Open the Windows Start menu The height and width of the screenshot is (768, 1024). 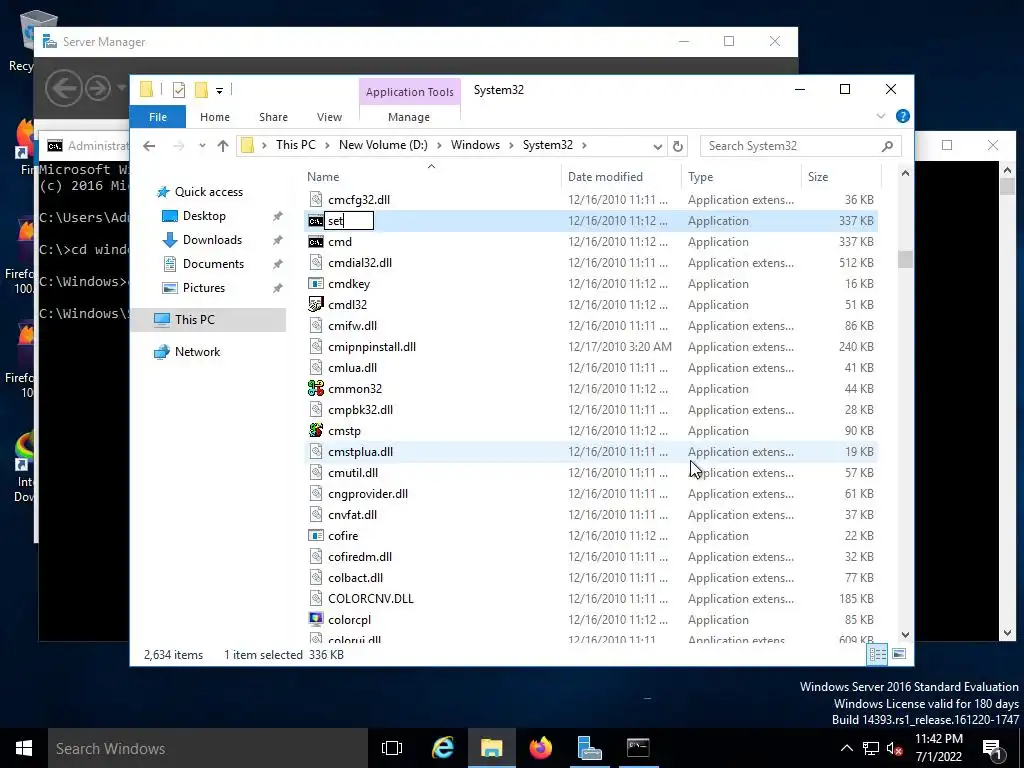tap(24, 748)
